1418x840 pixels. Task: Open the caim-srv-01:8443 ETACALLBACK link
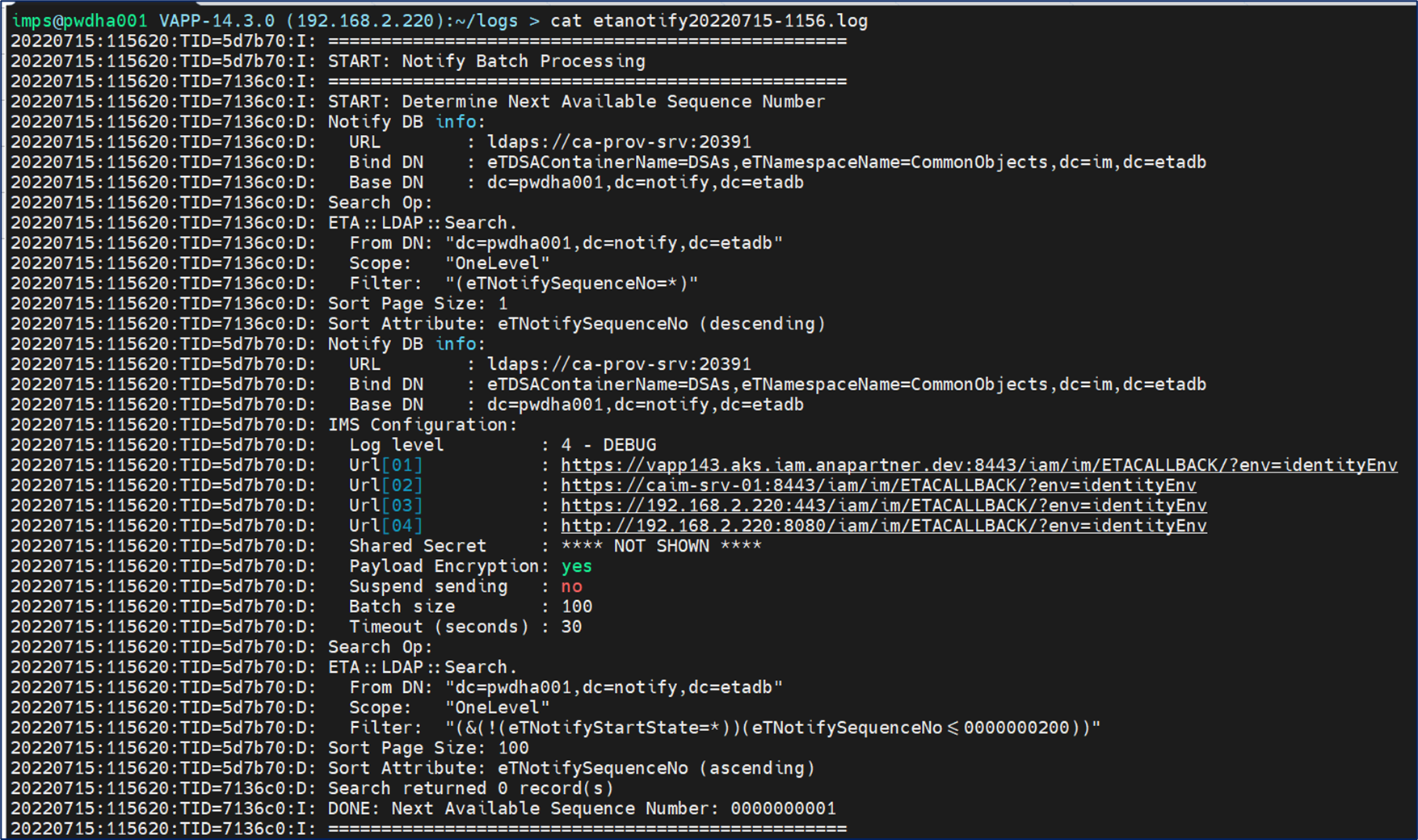pos(878,485)
